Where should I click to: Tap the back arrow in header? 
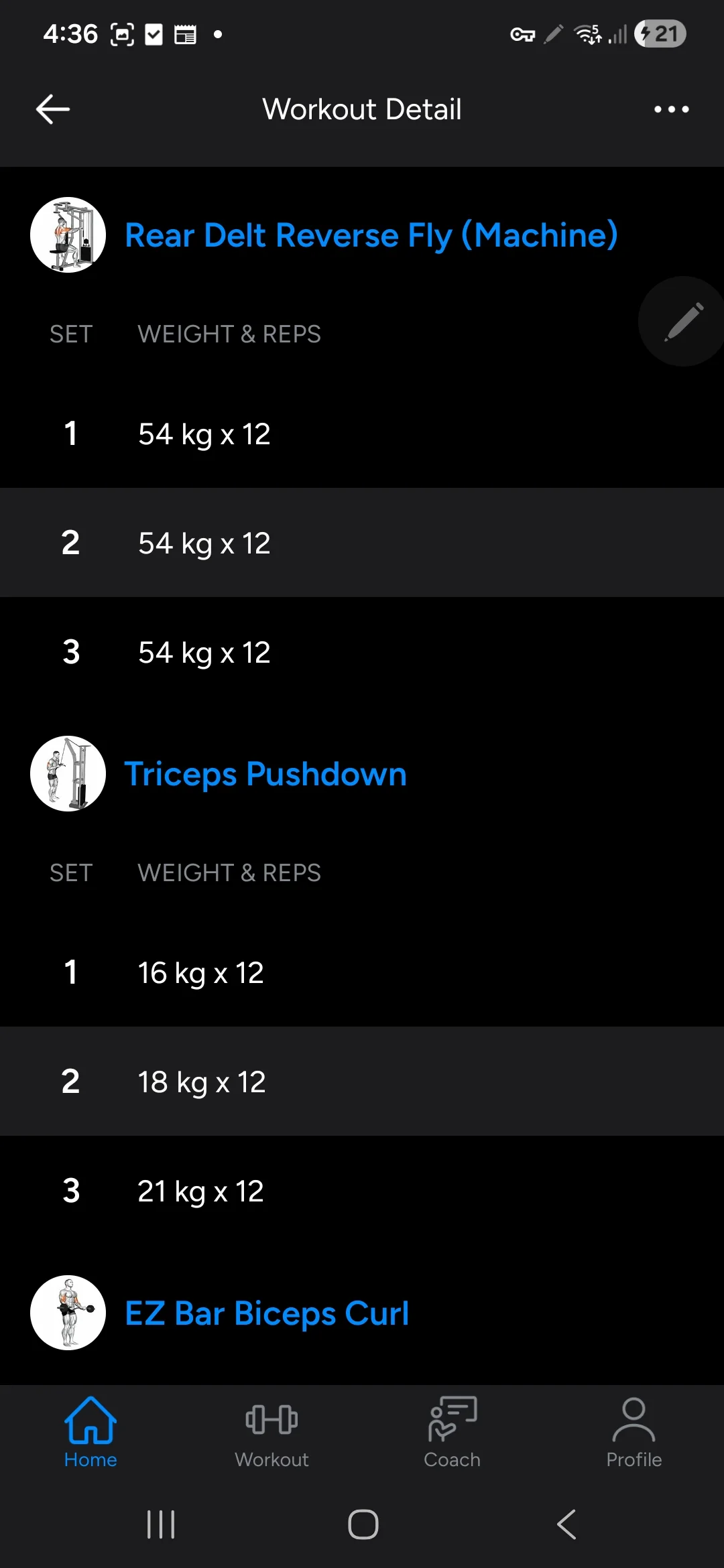(x=53, y=109)
